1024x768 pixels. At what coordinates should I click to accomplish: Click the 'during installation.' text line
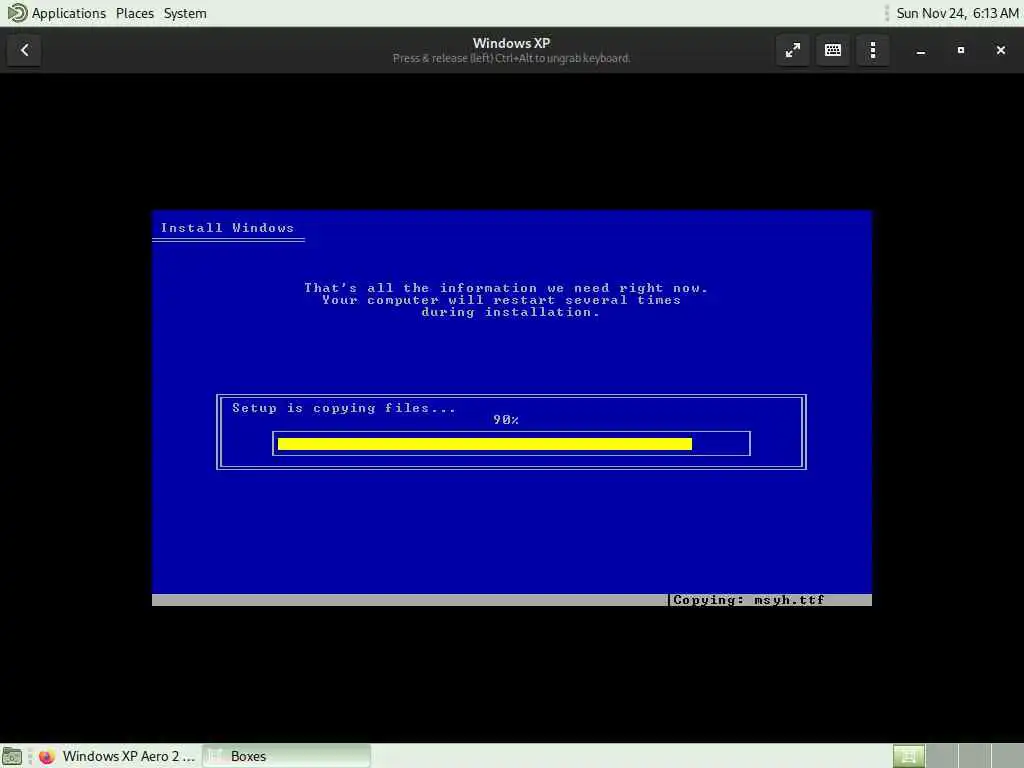pyautogui.click(x=510, y=312)
